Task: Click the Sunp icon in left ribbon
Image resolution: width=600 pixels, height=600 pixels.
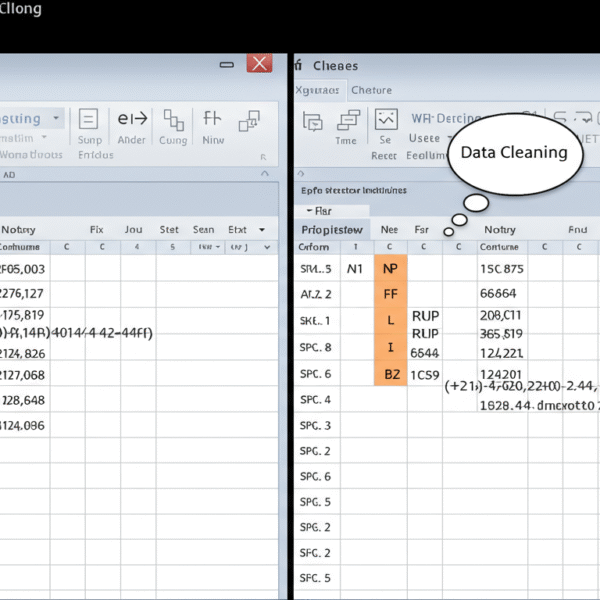Action: tap(89, 122)
